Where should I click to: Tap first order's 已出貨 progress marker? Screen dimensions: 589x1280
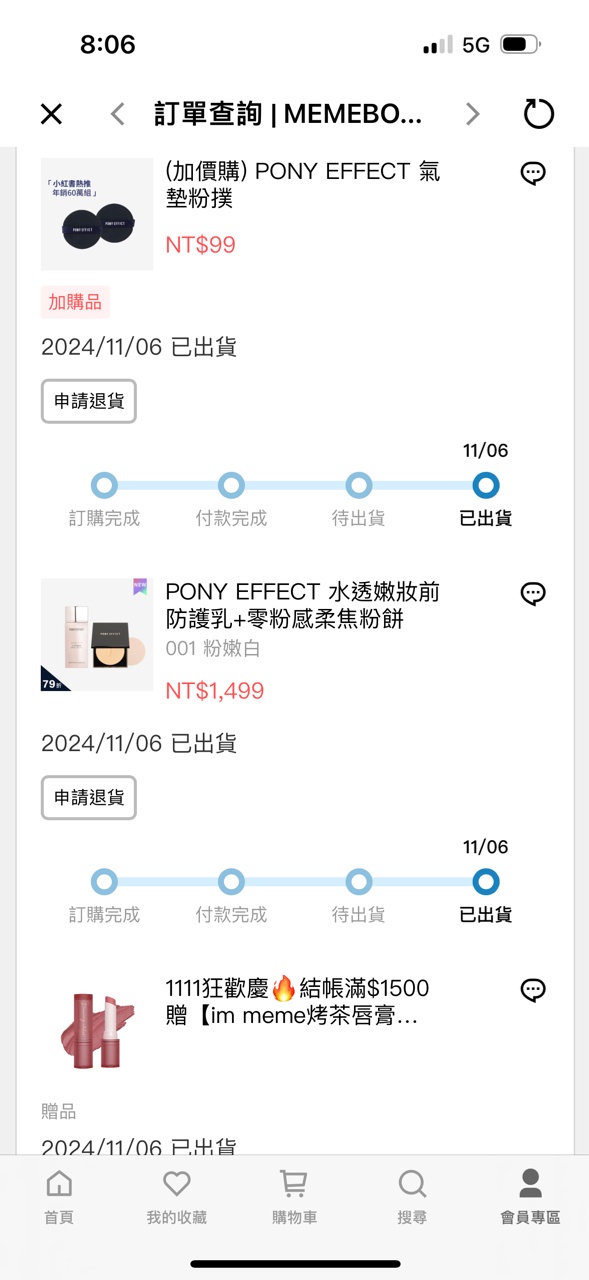486,486
